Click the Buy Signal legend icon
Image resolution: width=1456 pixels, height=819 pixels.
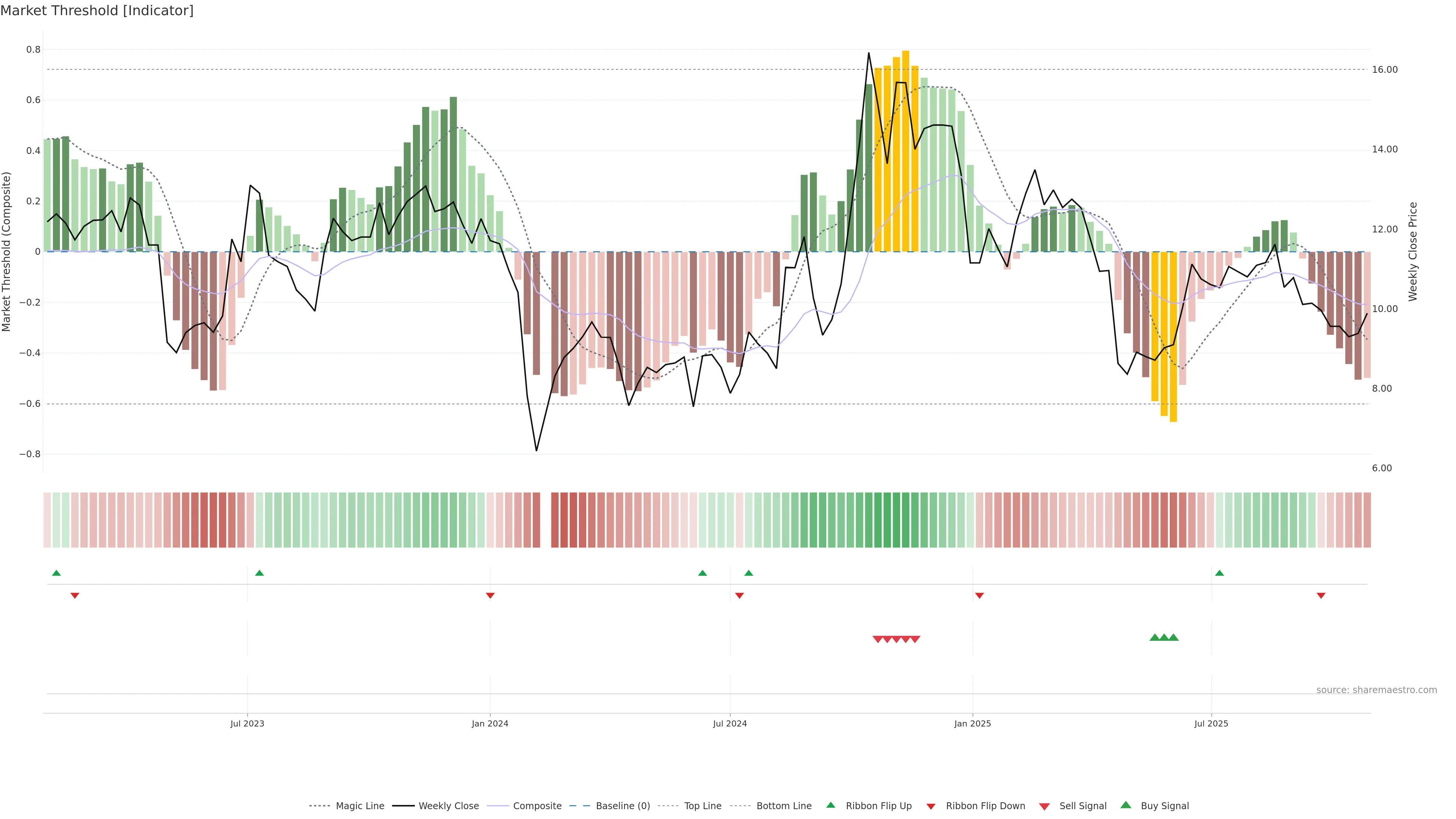[x=1126, y=805]
